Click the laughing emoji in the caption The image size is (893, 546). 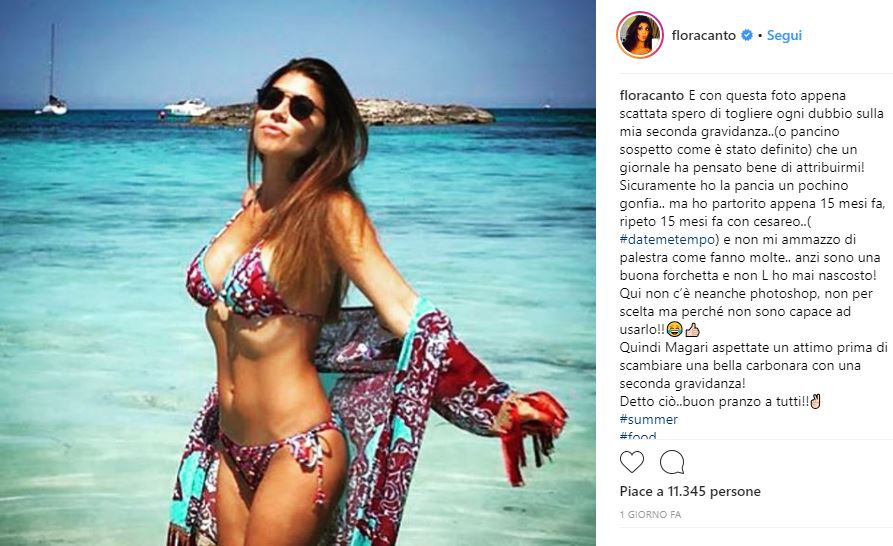[x=674, y=329]
